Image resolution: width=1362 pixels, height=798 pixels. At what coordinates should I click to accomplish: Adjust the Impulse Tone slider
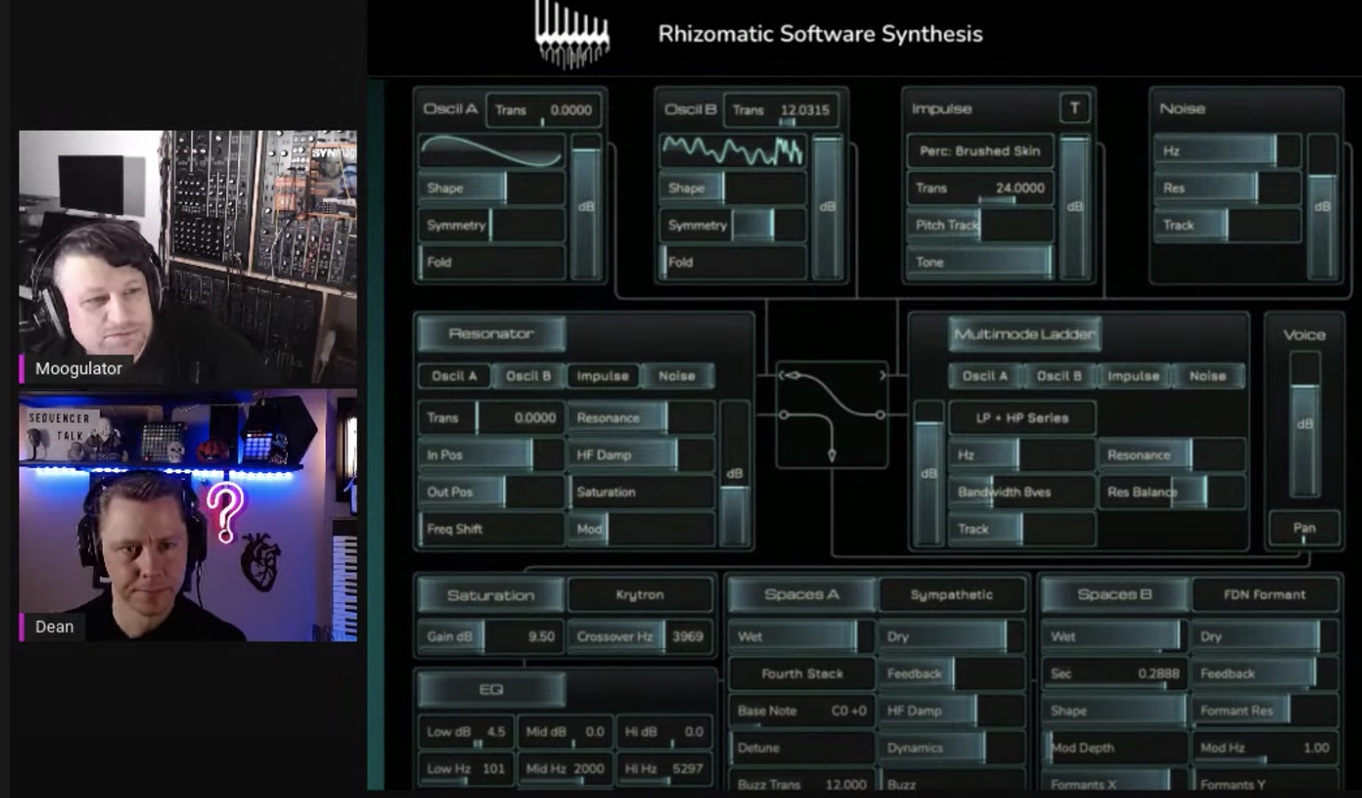point(980,262)
